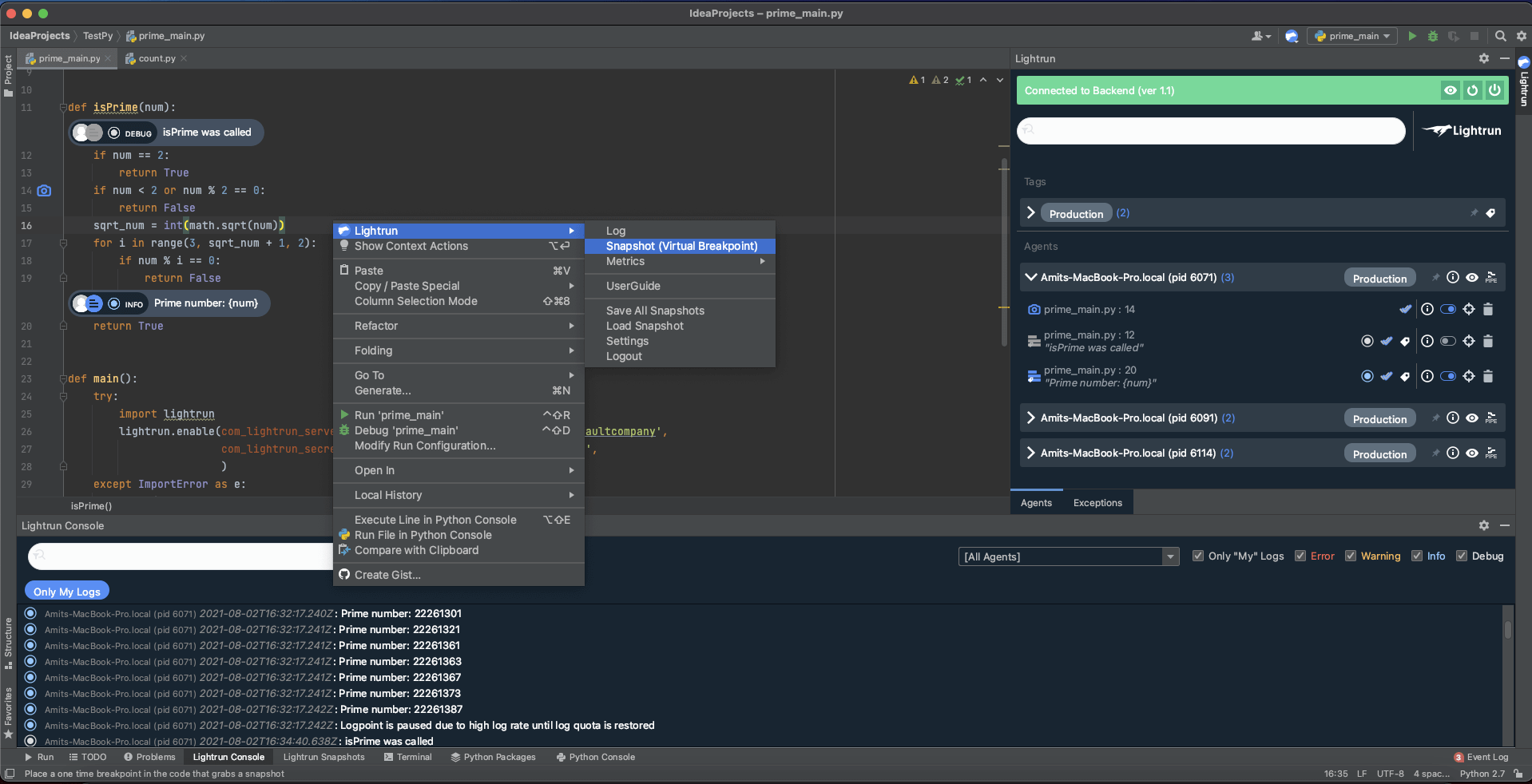Screen dimensions: 1532x784
Task: Select Snapshot (Virtual Breakpoint) menu item
Action: point(680,246)
